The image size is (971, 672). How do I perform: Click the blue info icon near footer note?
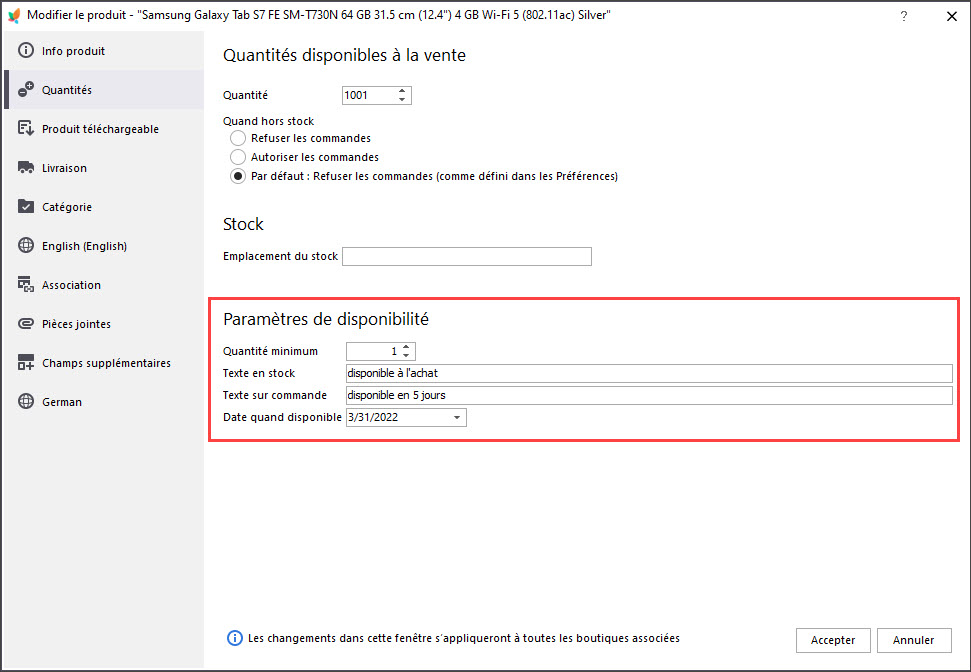tap(235, 638)
